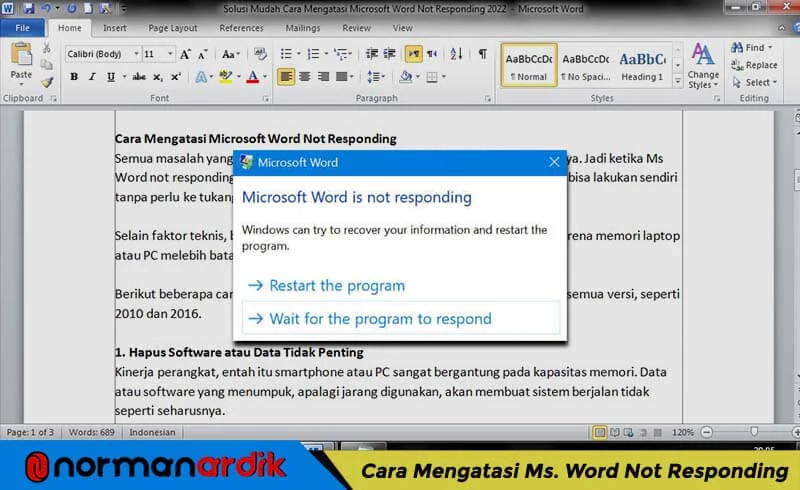Switch to the References tab
This screenshot has height=490, width=800.
(x=241, y=28)
